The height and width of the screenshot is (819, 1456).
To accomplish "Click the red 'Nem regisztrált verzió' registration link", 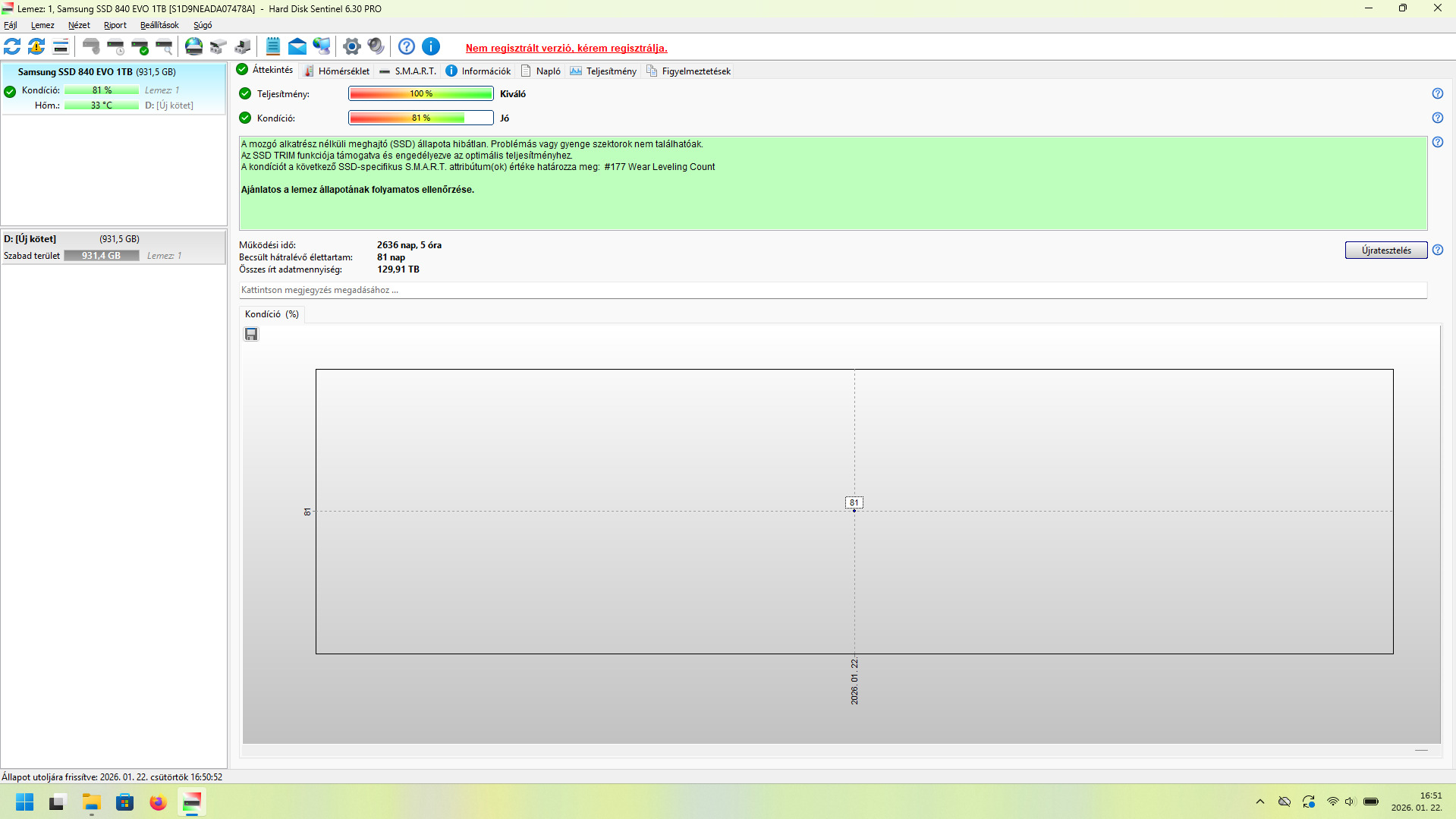I will (567, 48).
